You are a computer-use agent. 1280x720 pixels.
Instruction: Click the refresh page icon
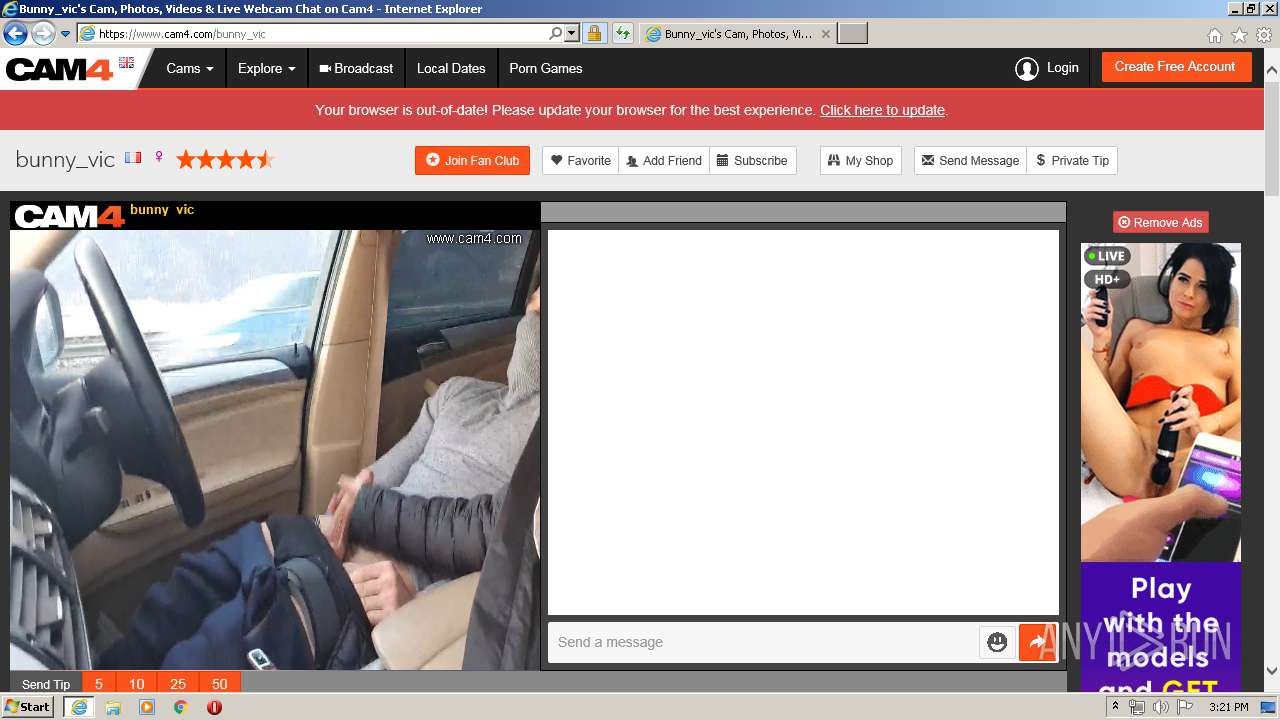tap(623, 34)
